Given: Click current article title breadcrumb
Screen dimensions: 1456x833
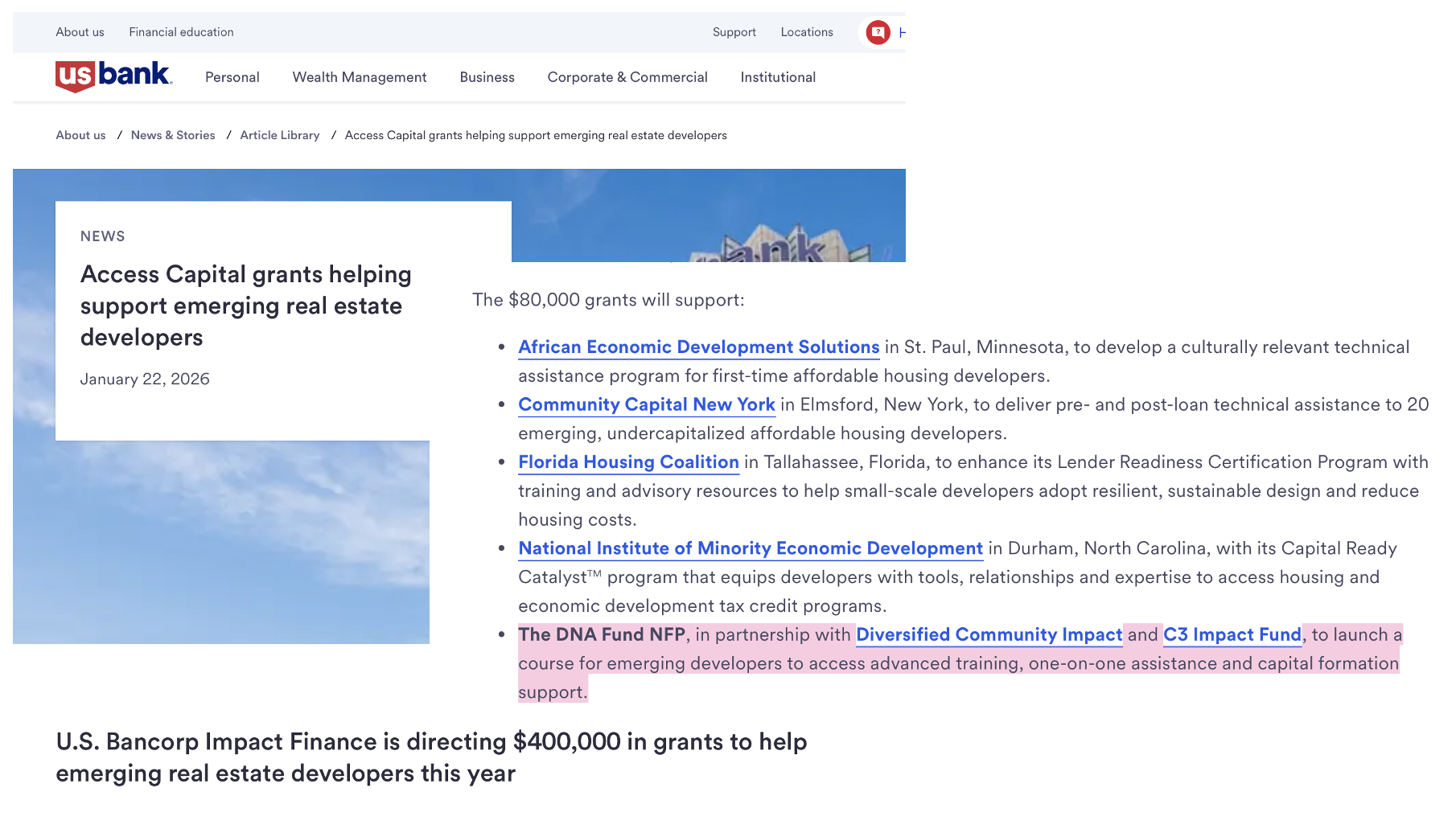Looking at the screenshot, I should pos(536,135).
